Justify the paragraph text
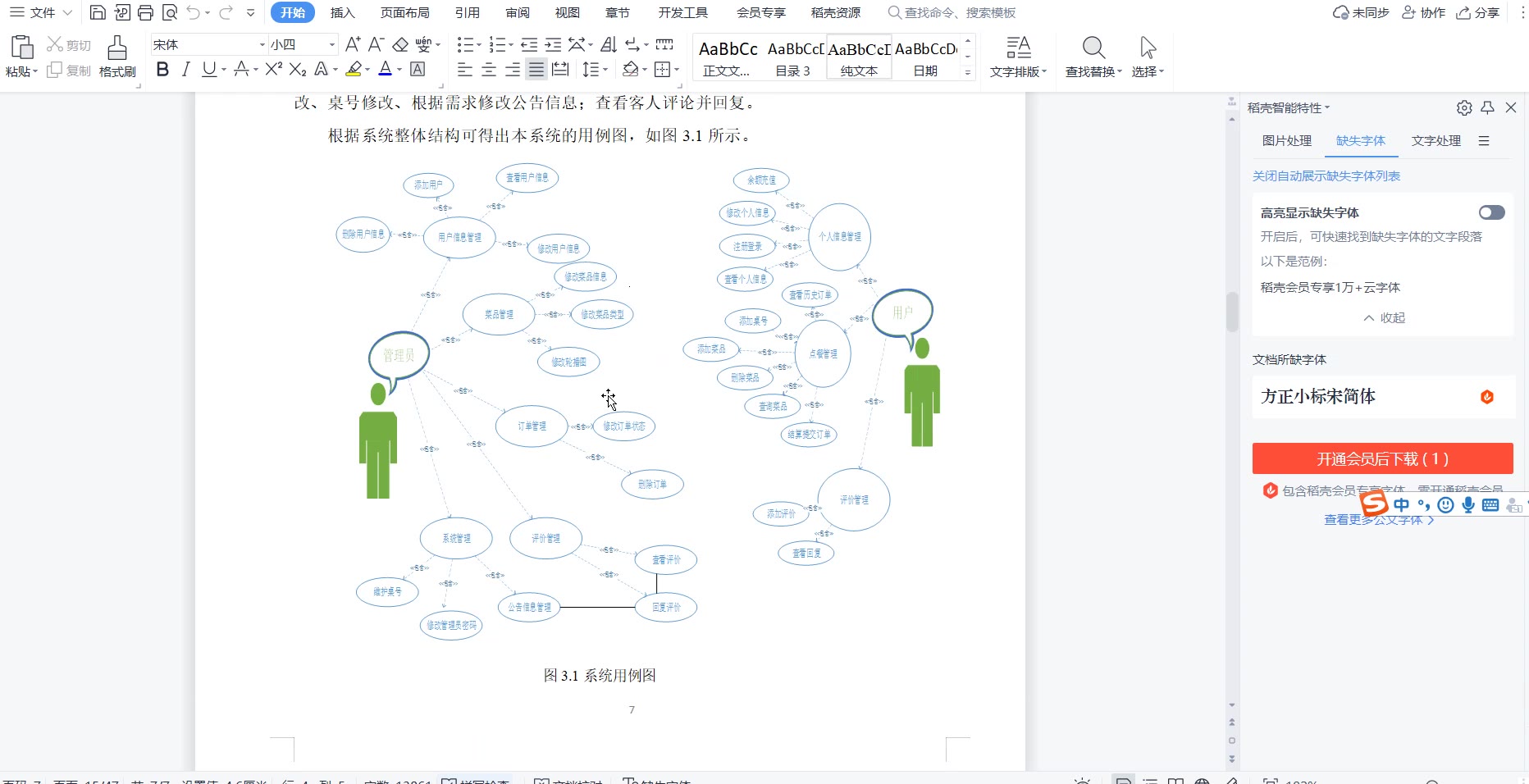The width and height of the screenshot is (1529, 784). [536, 70]
